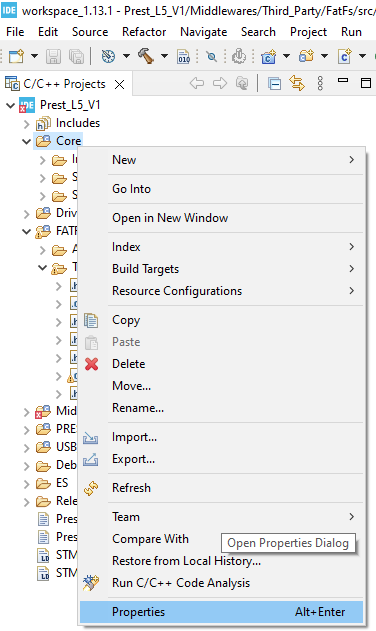Screen dimensions: 376x631
Task: Click the Back navigation arrow in Projects panel
Action: tap(196, 84)
